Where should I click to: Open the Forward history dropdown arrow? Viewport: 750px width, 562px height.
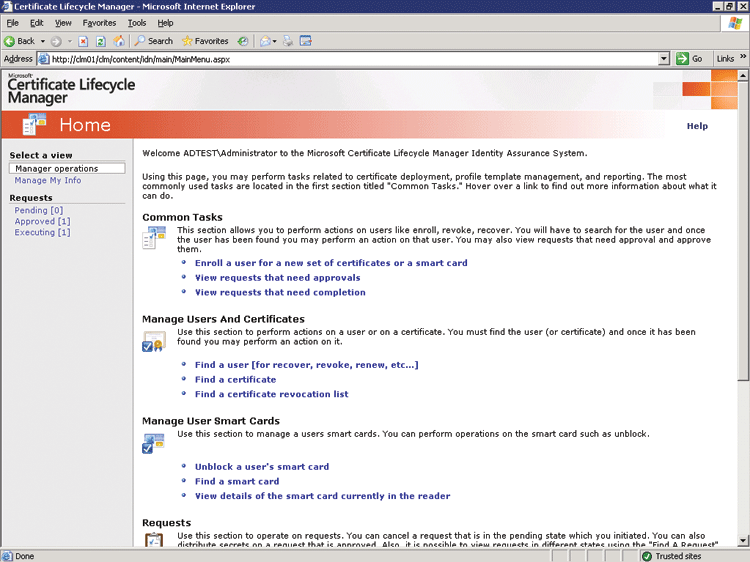coord(70,42)
